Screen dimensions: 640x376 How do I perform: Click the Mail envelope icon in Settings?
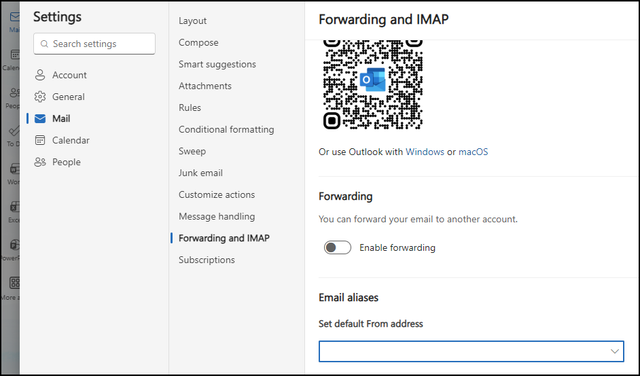[x=40, y=118]
